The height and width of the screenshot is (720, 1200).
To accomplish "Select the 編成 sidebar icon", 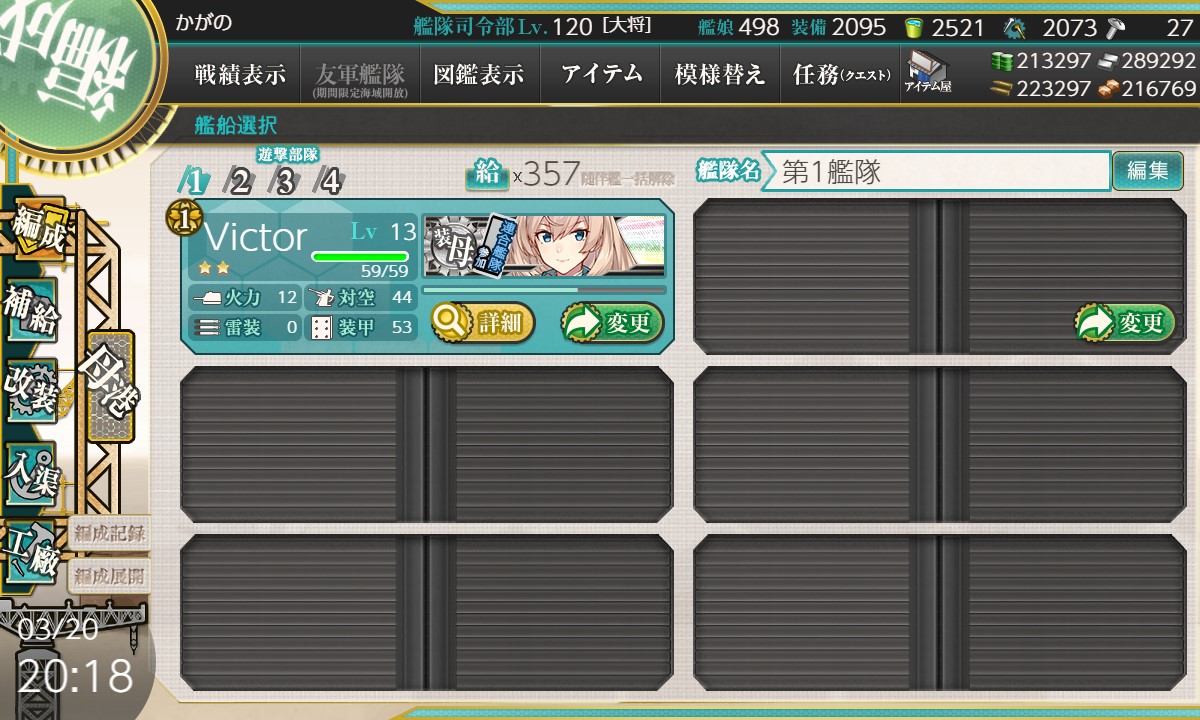I will [x=38, y=232].
